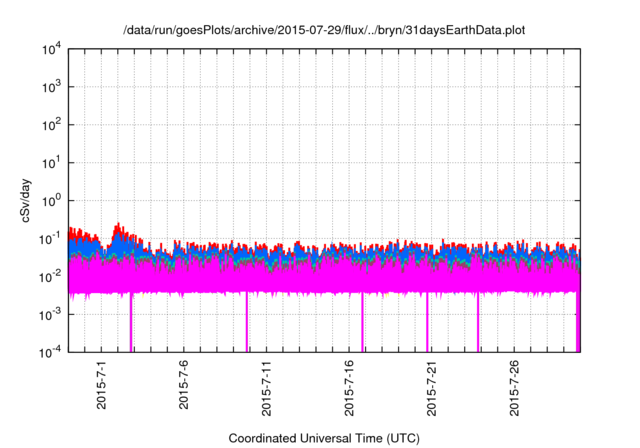Click the 10^-1 y-axis tick label
Image resolution: width=640 pixels, height=448 pixels.
pyautogui.click(x=50, y=239)
